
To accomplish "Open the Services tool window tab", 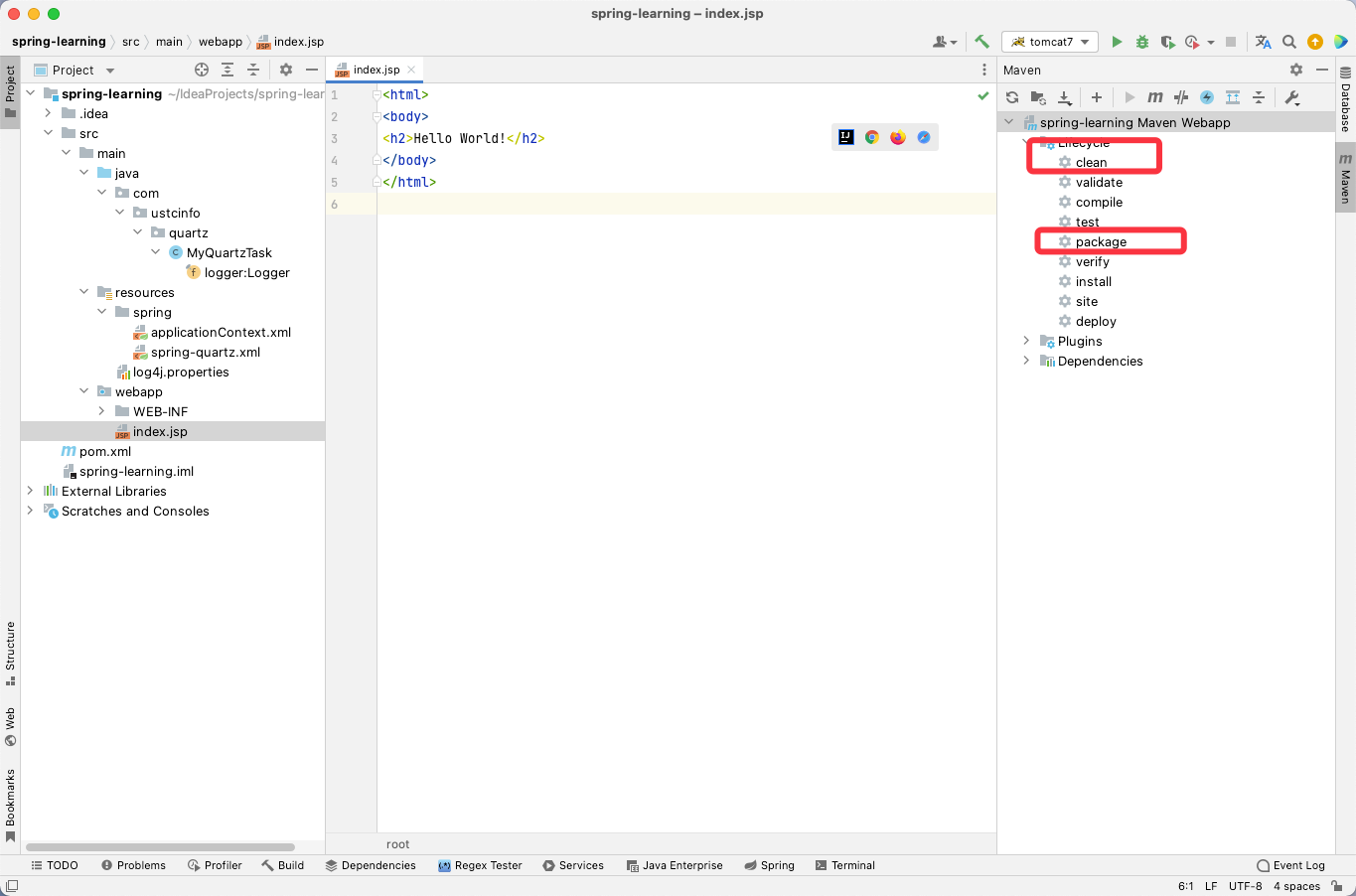I will pos(573,865).
